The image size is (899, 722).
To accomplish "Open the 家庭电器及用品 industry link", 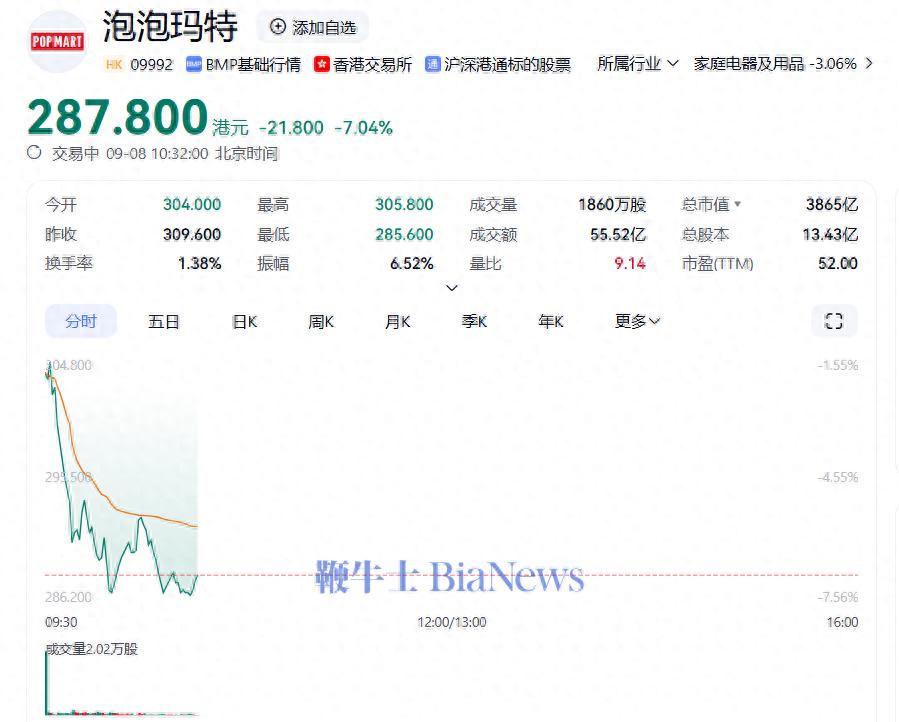I will click(x=748, y=63).
